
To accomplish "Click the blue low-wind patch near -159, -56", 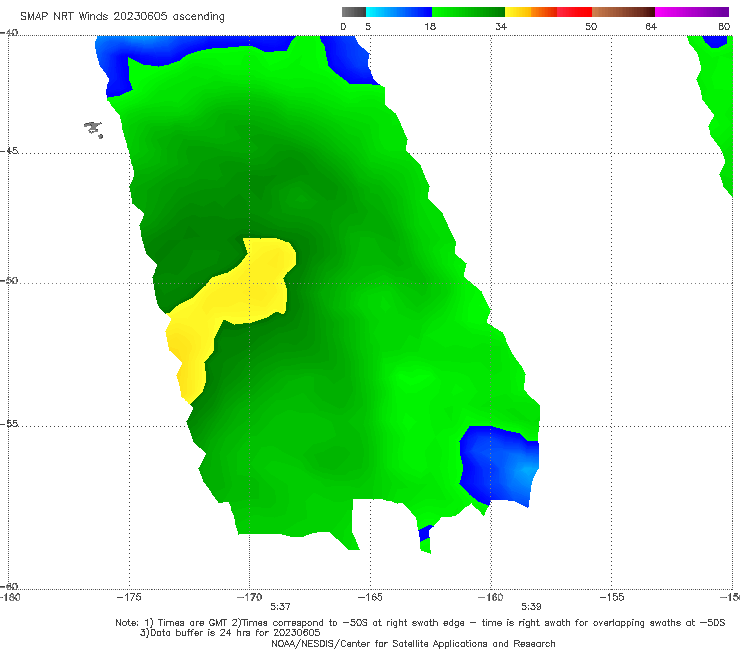I will click(500, 465).
